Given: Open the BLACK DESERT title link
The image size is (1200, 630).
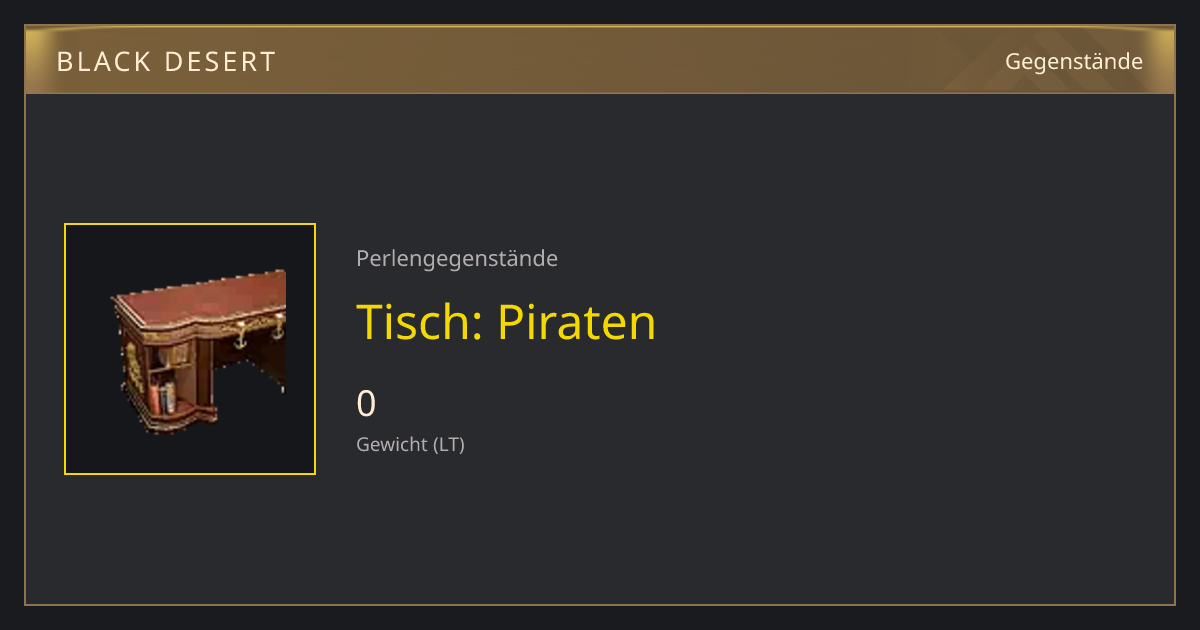Looking at the screenshot, I should (166, 62).
